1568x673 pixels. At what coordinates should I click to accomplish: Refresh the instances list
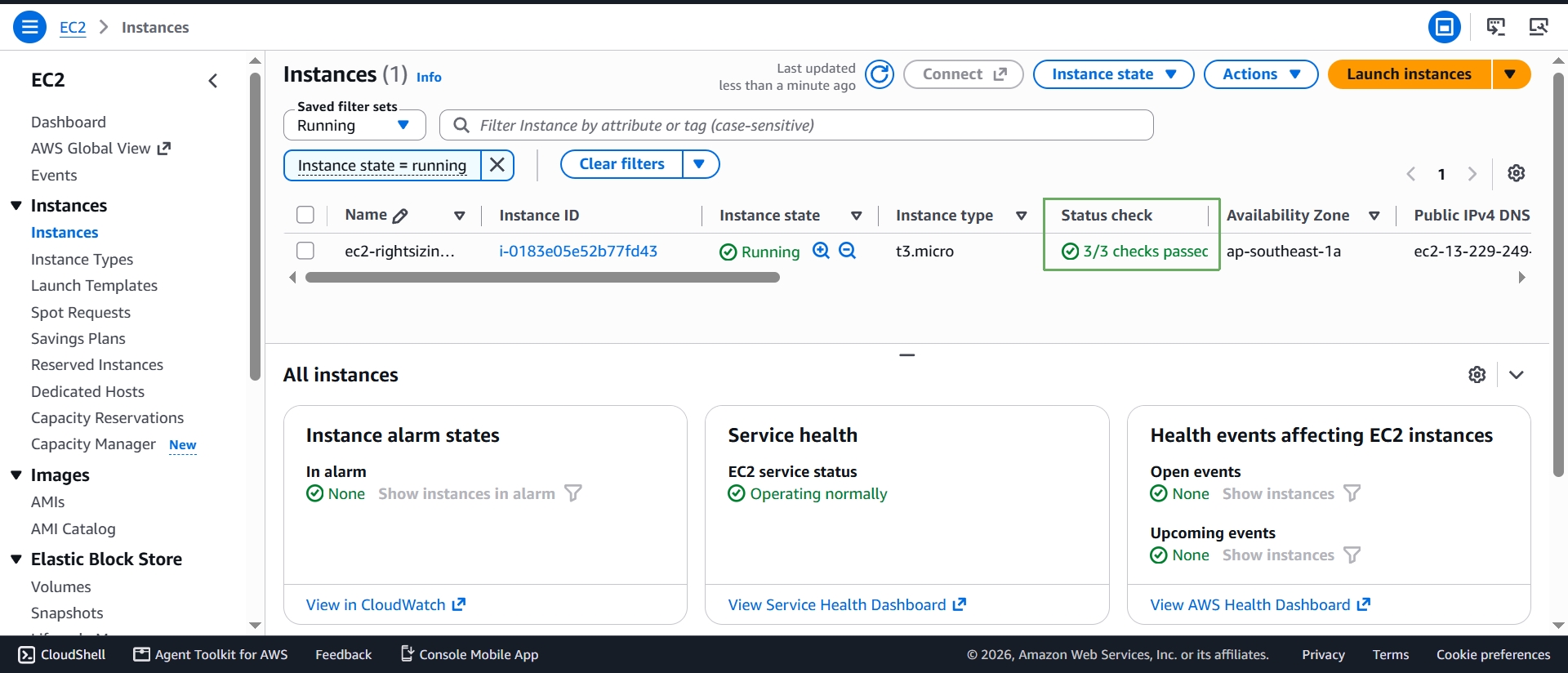[880, 74]
